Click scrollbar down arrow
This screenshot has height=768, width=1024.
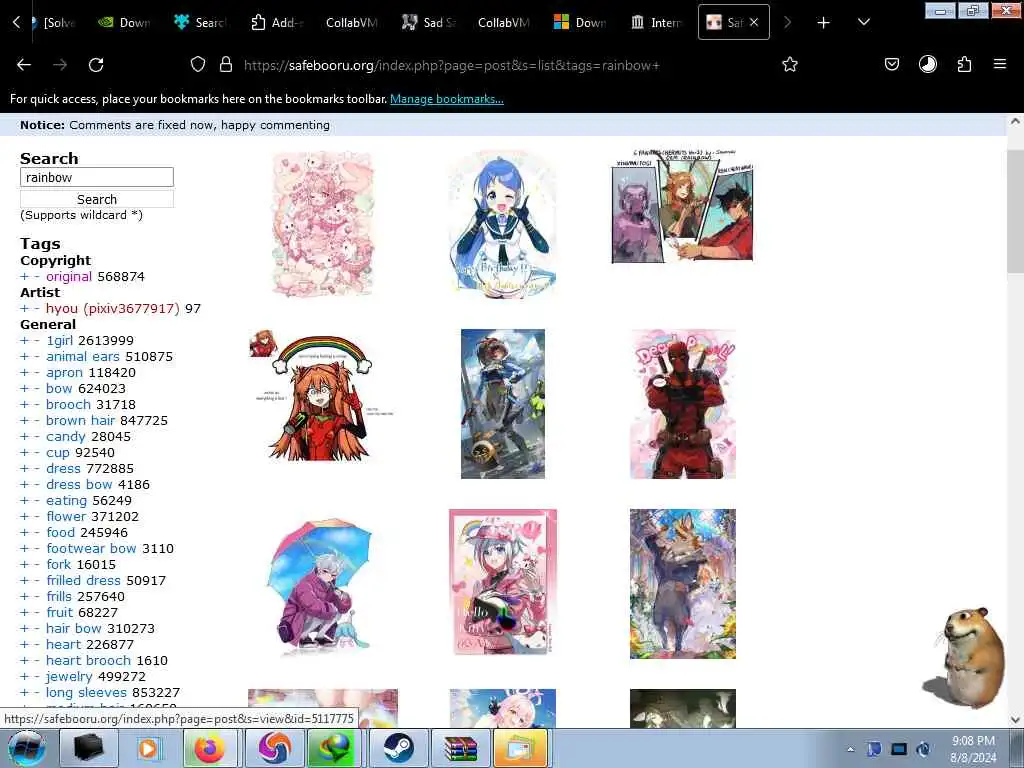1015,720
